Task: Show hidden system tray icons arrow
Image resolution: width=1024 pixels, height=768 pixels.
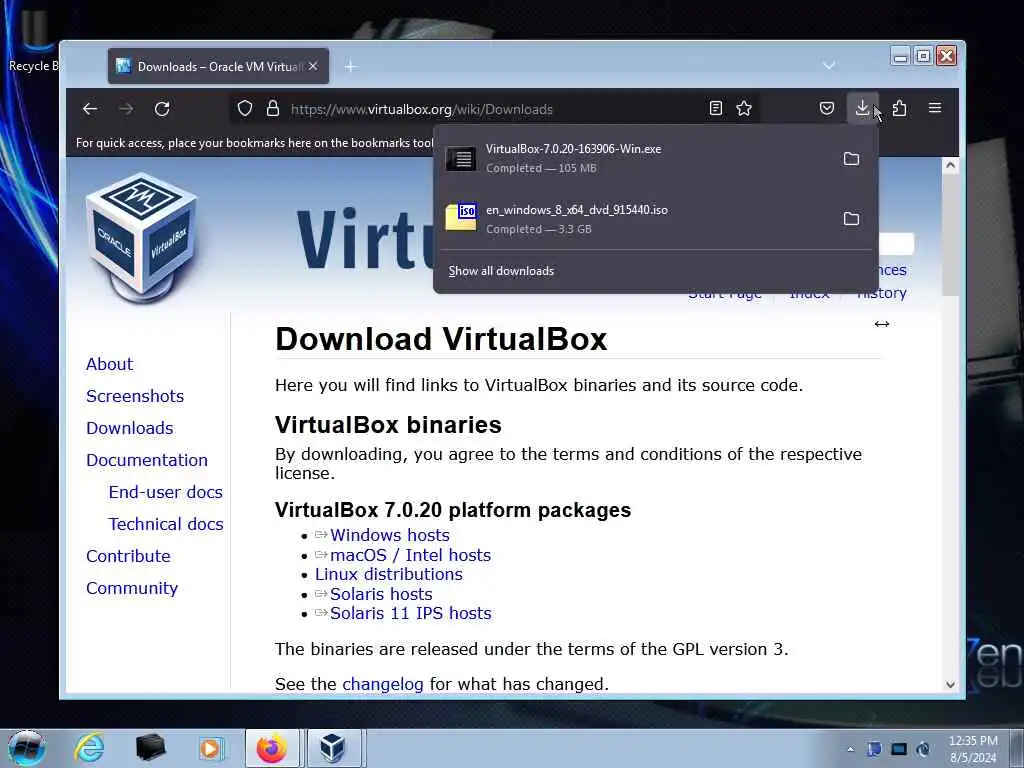Action: [850, 750]
